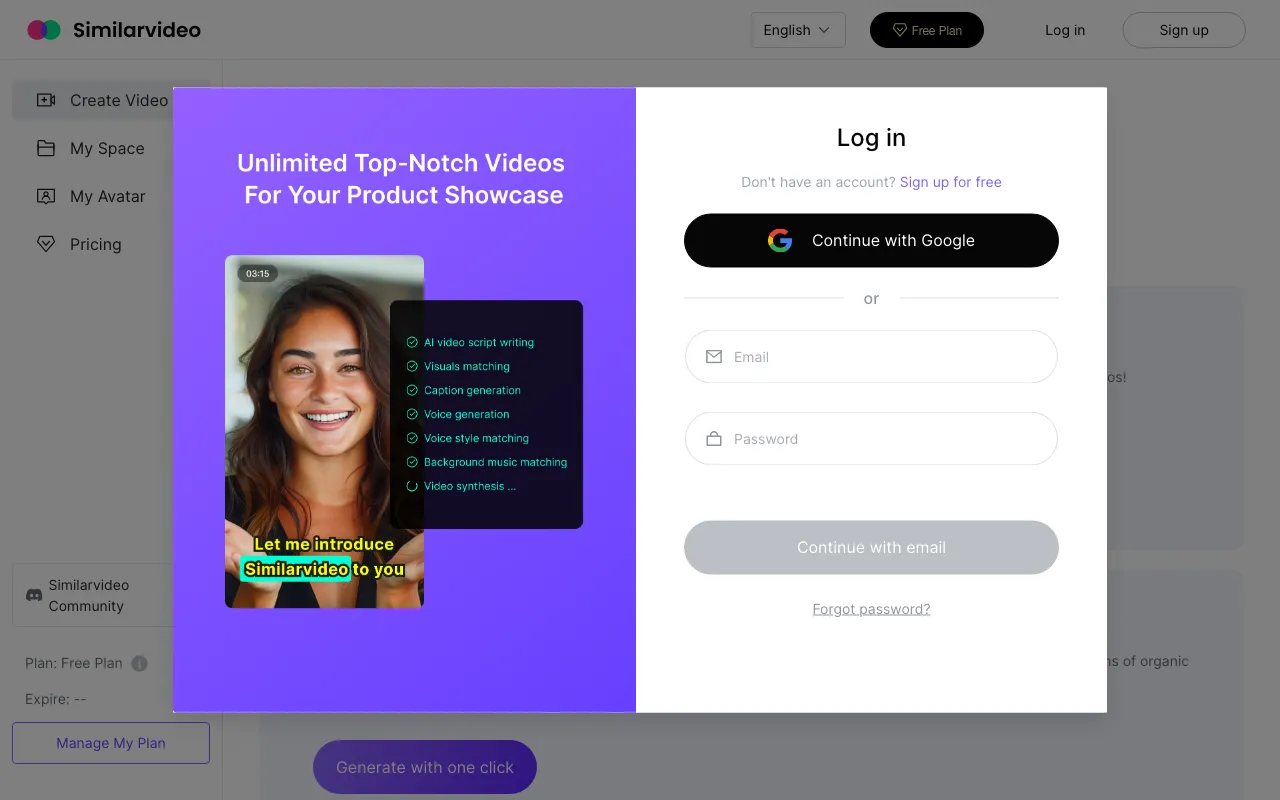This screenshot has width=1280, height=800.
Task: Click the lock icon in Password field
Action: (714, 439)
